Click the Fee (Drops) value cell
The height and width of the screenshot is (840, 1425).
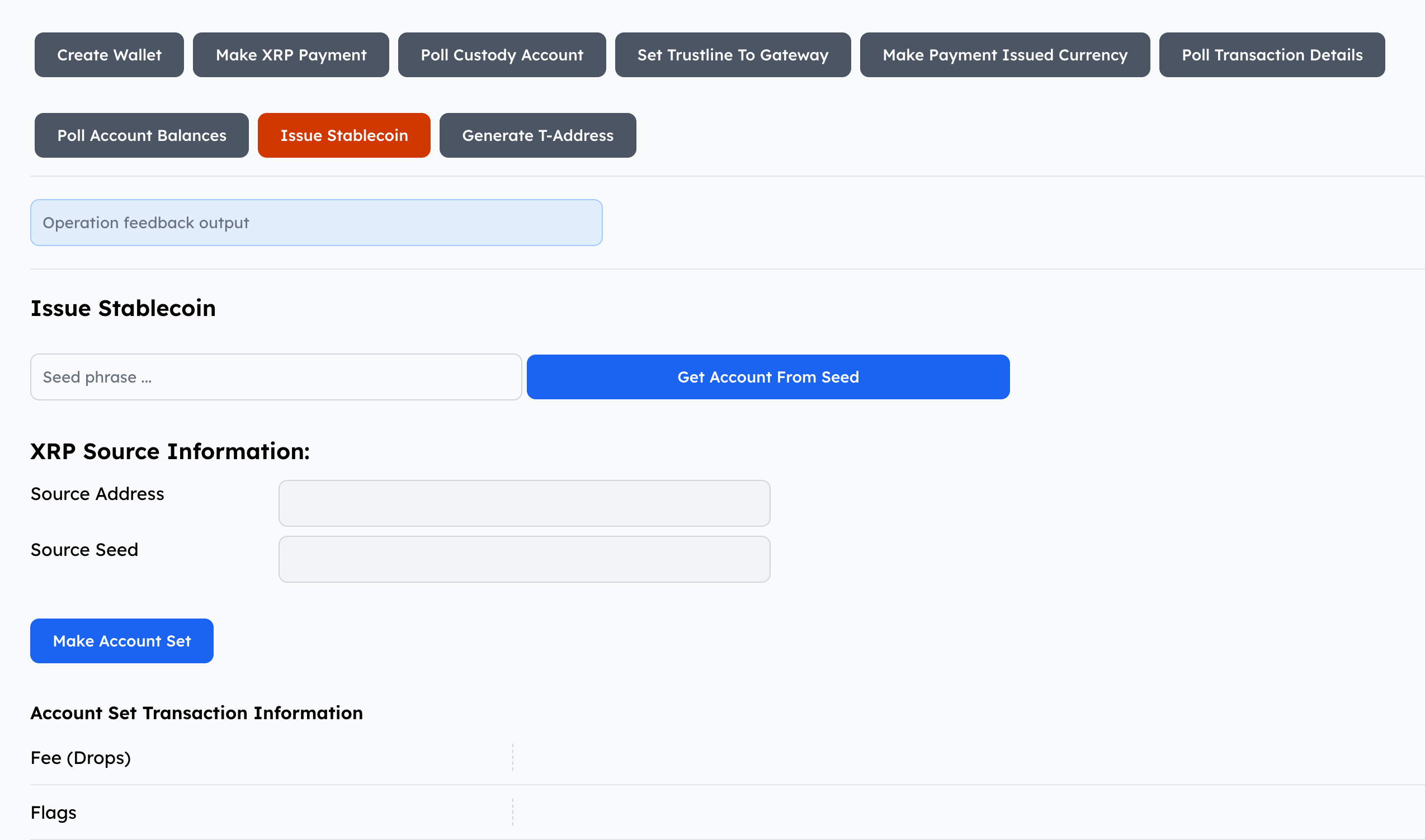coord(962,757)
